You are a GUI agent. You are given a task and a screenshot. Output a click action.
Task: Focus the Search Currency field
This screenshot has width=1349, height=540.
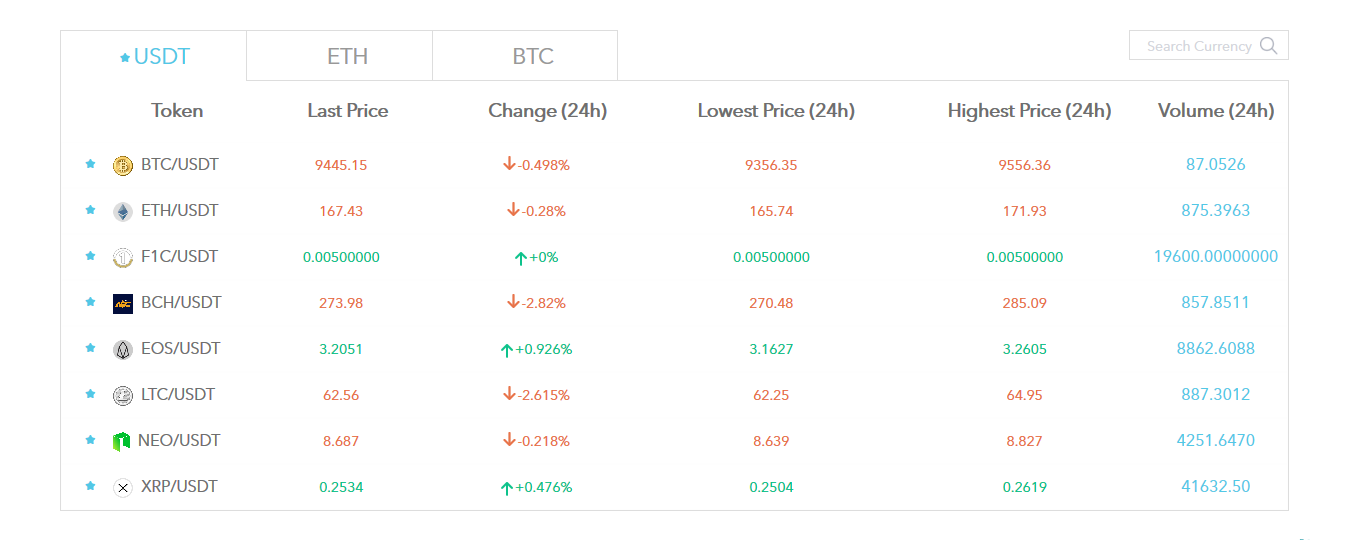click(x=1198, y=46)
